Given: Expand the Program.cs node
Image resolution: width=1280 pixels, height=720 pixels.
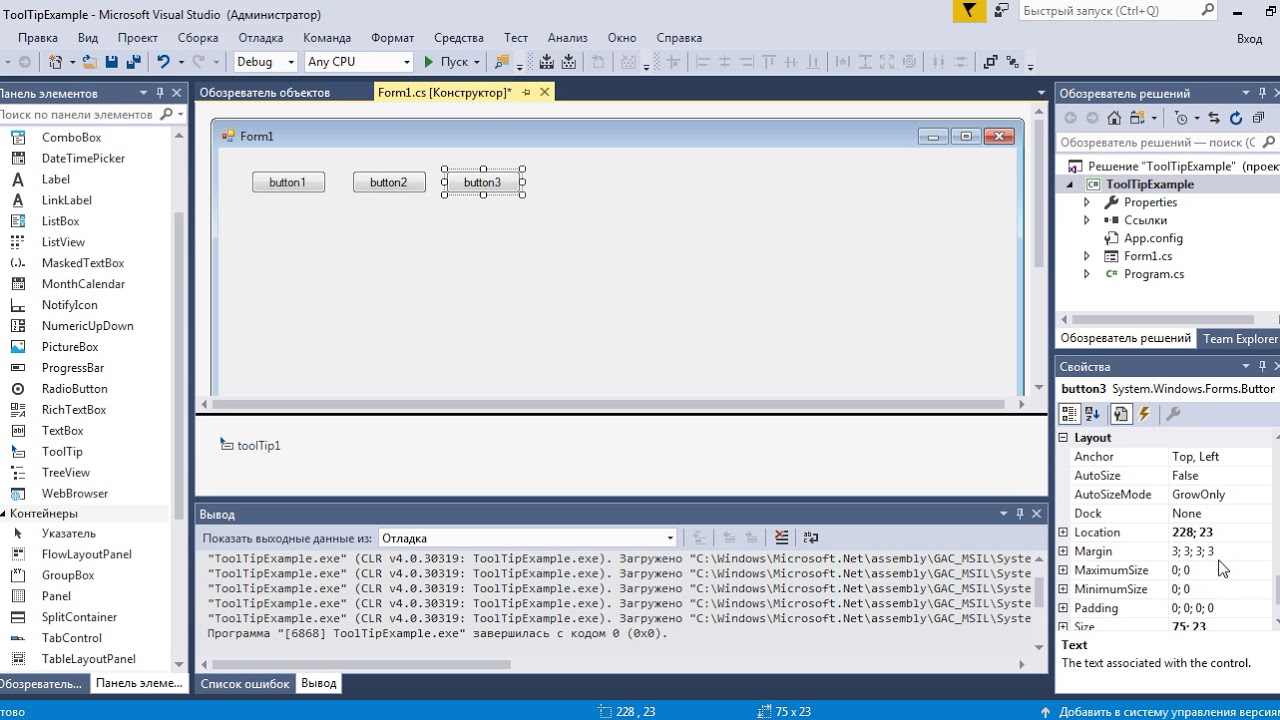Looking at the screenshot, I should [1087, 274].
